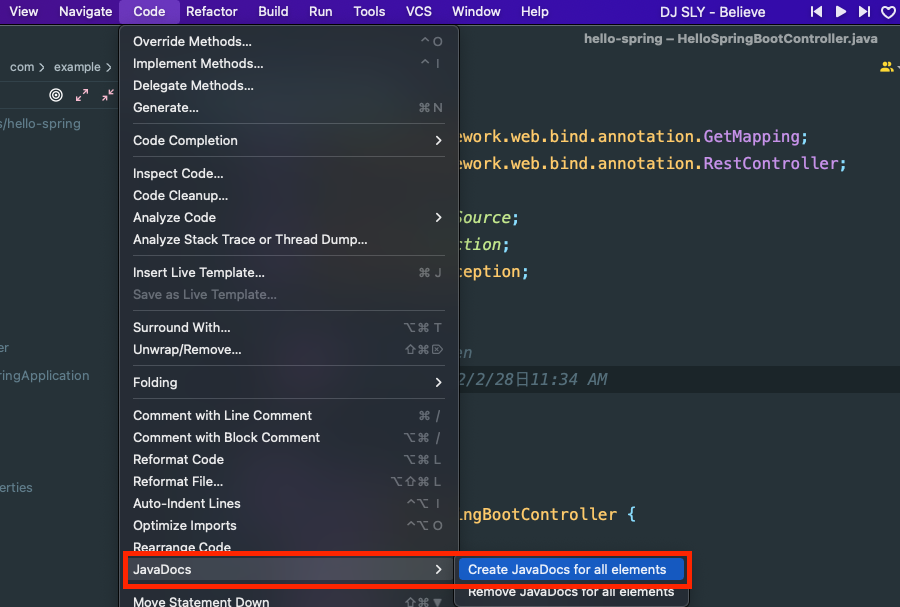The height and width of the screenshot is (607, 900).
Task: Click the example breadcrumb
Action: point(77,67)
